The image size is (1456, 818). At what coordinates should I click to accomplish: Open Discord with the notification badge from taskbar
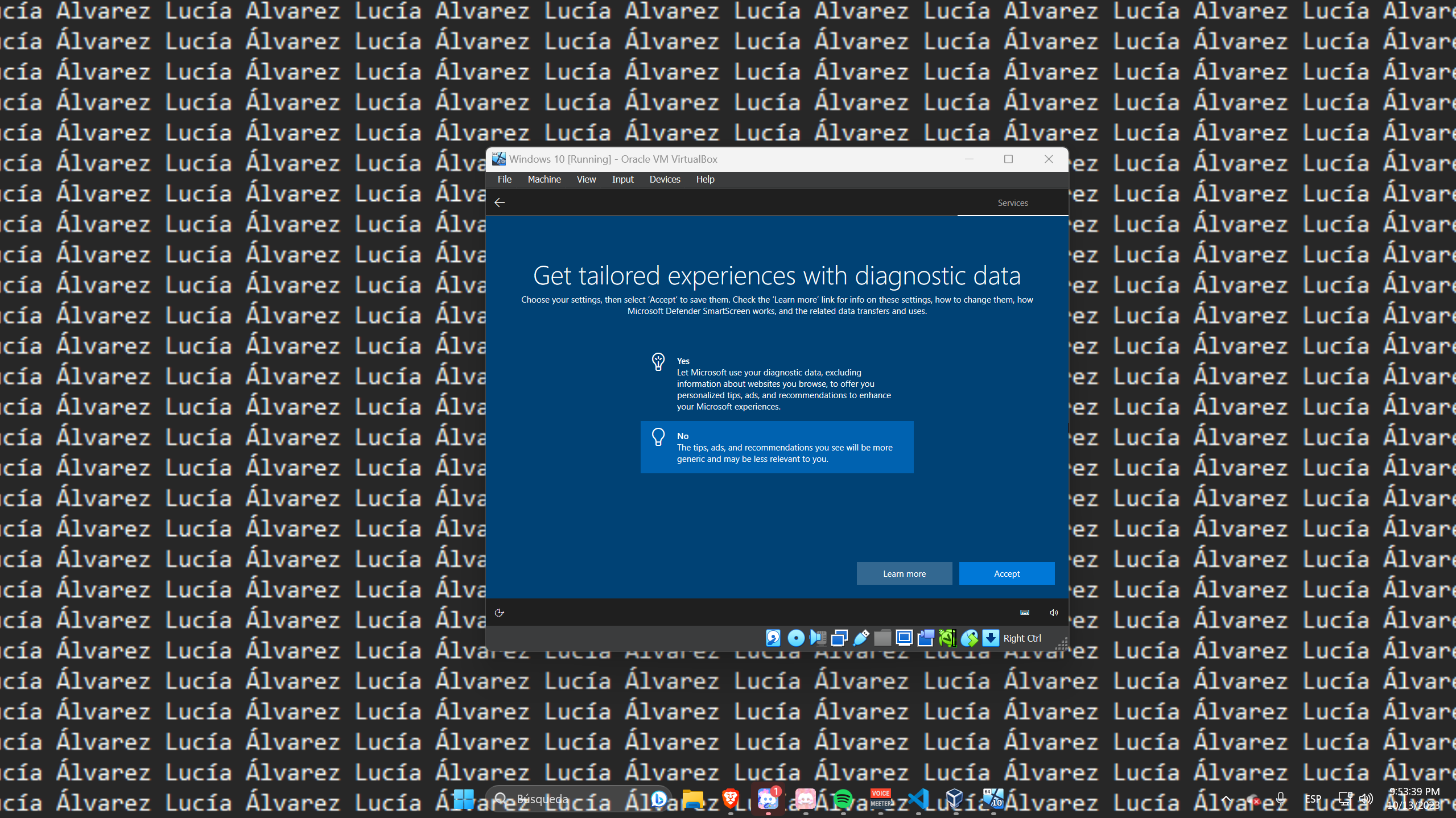(x=768, y=799)
